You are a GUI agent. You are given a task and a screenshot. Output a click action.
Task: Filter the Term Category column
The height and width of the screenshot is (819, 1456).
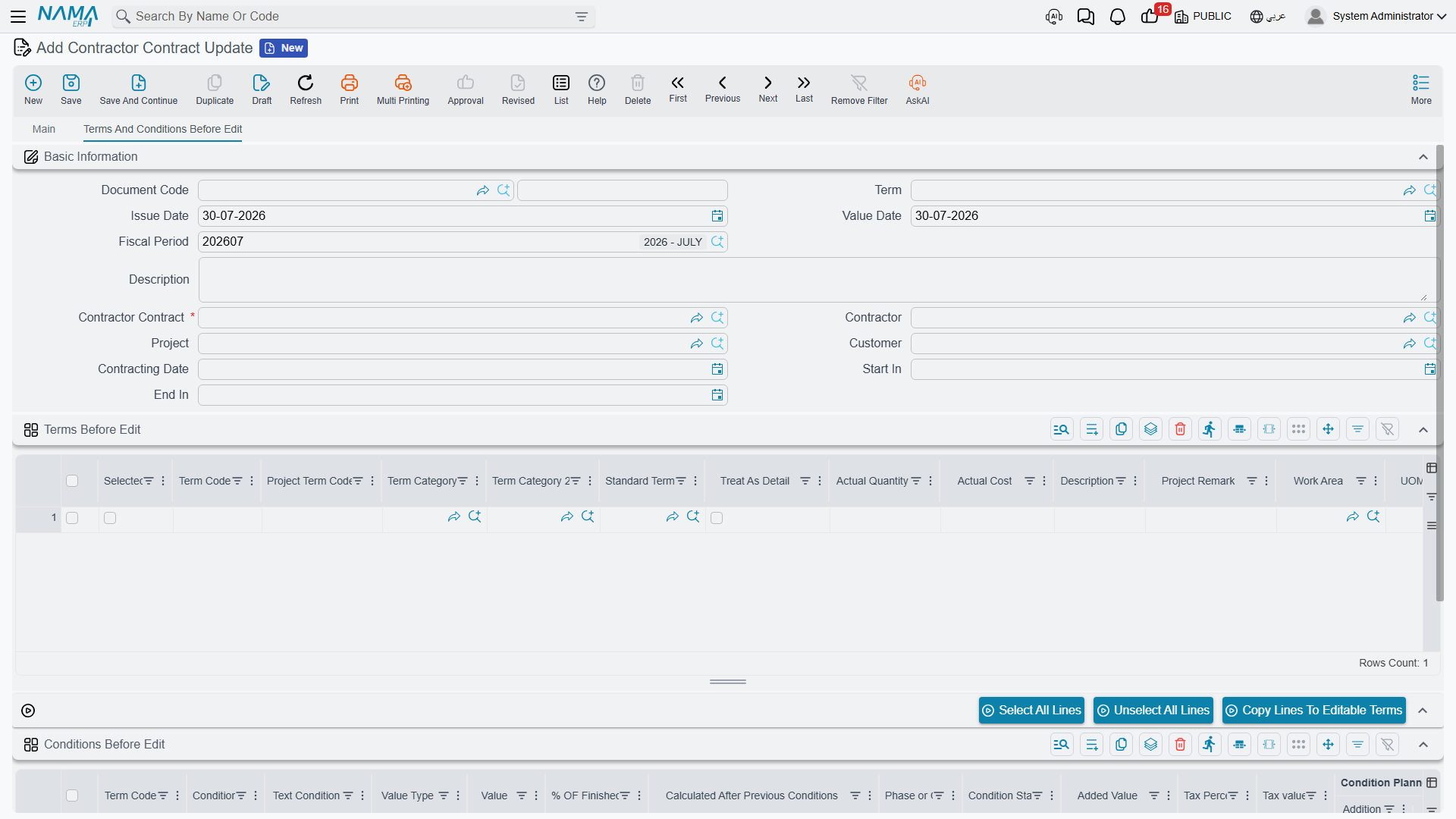point(463,481)
